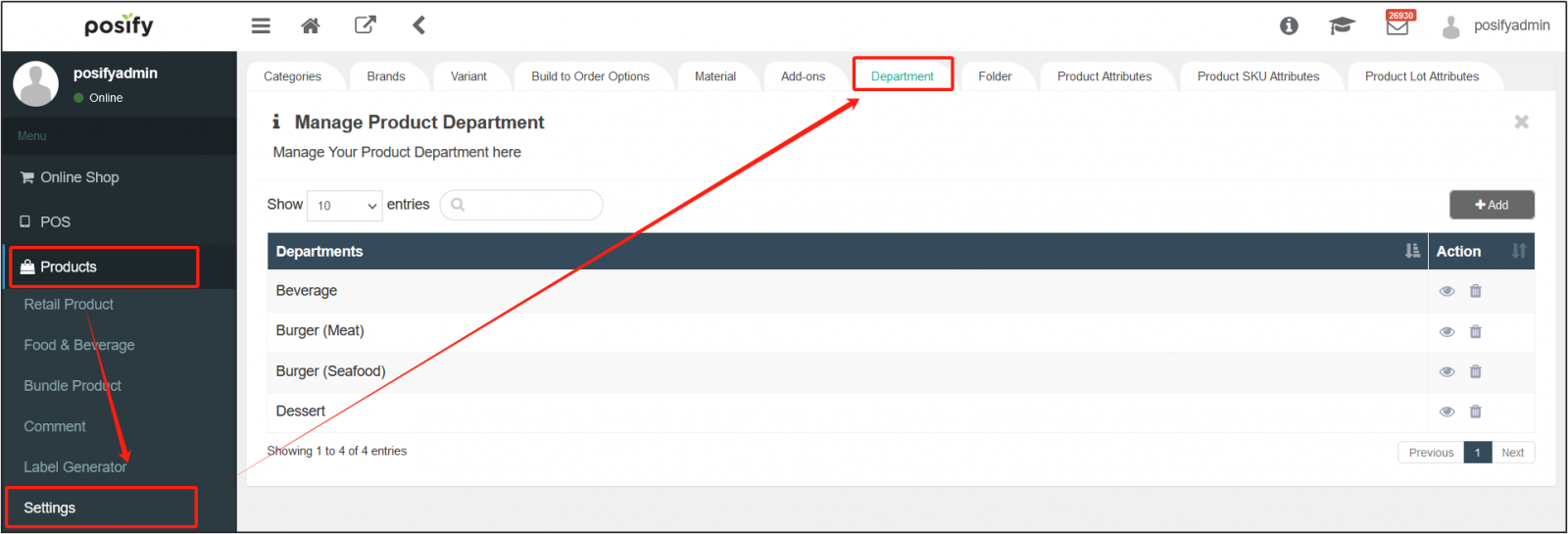Go to Next page
This screenshot has height=534, width=1568.
(x=1512, y=453)
